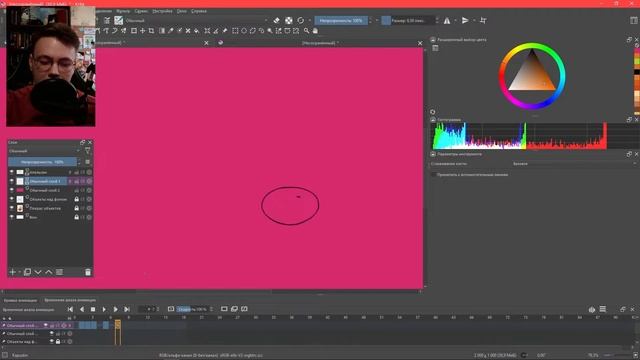Open the brush editor settings icon
The height and width of the screenshot is (360, 640).
tap(107, 20)
